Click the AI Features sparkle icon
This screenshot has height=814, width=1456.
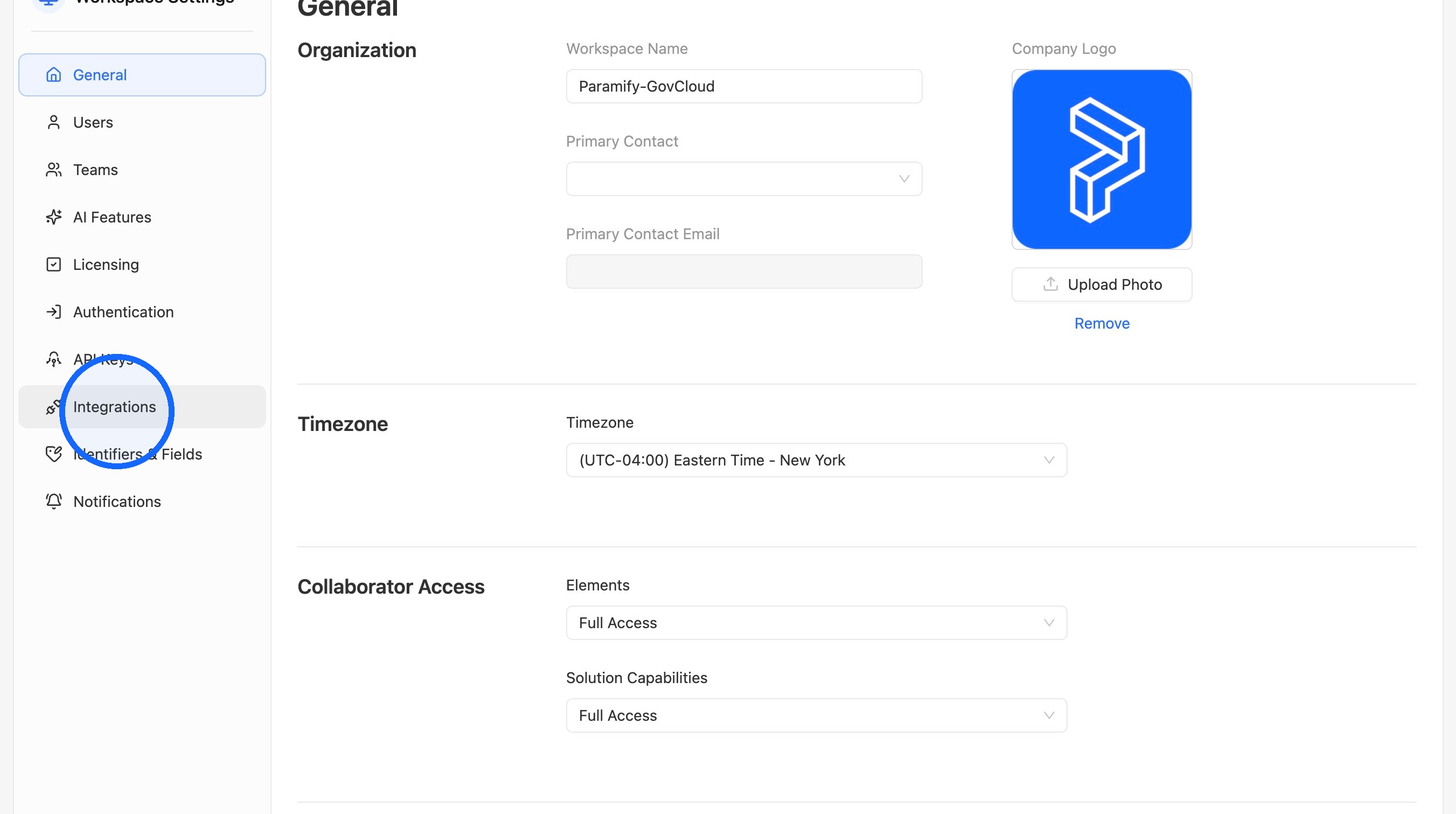click(x=54, y=217)
